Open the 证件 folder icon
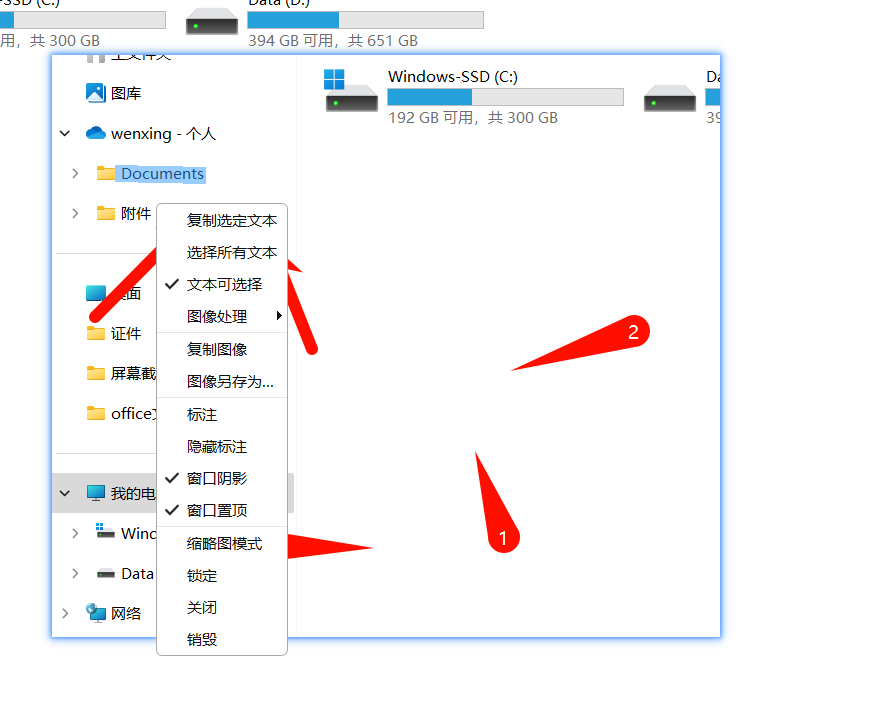Screen dimensions: 871x716 coord(96,333)
